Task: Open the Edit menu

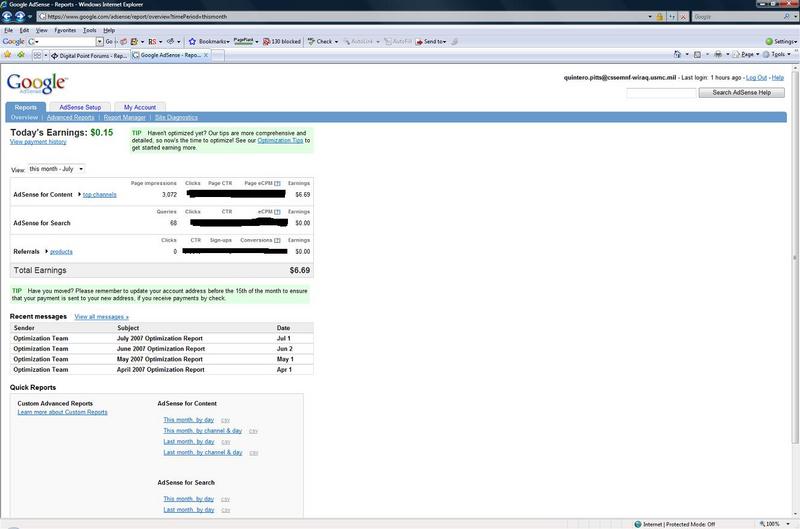Action: tap(24, 30)
